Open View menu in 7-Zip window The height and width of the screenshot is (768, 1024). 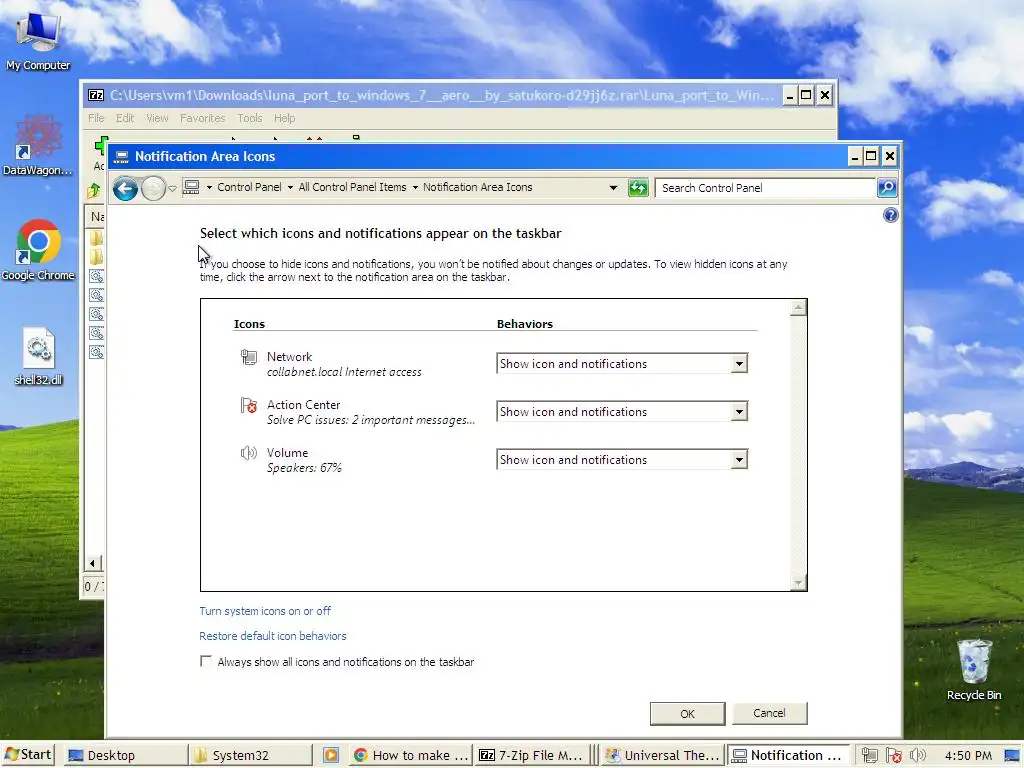click(157, 118)
